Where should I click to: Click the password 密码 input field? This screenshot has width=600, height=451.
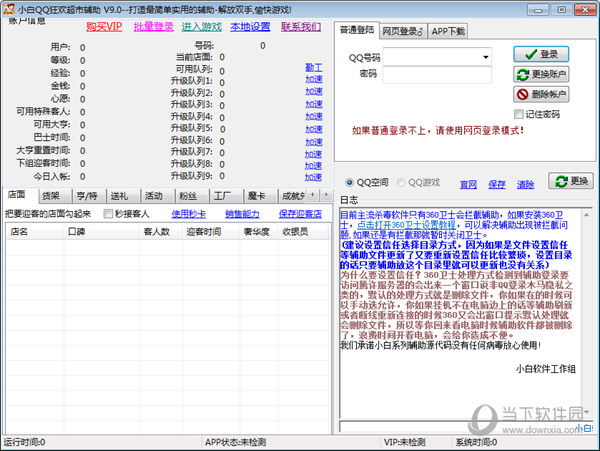tap(437, 75)
